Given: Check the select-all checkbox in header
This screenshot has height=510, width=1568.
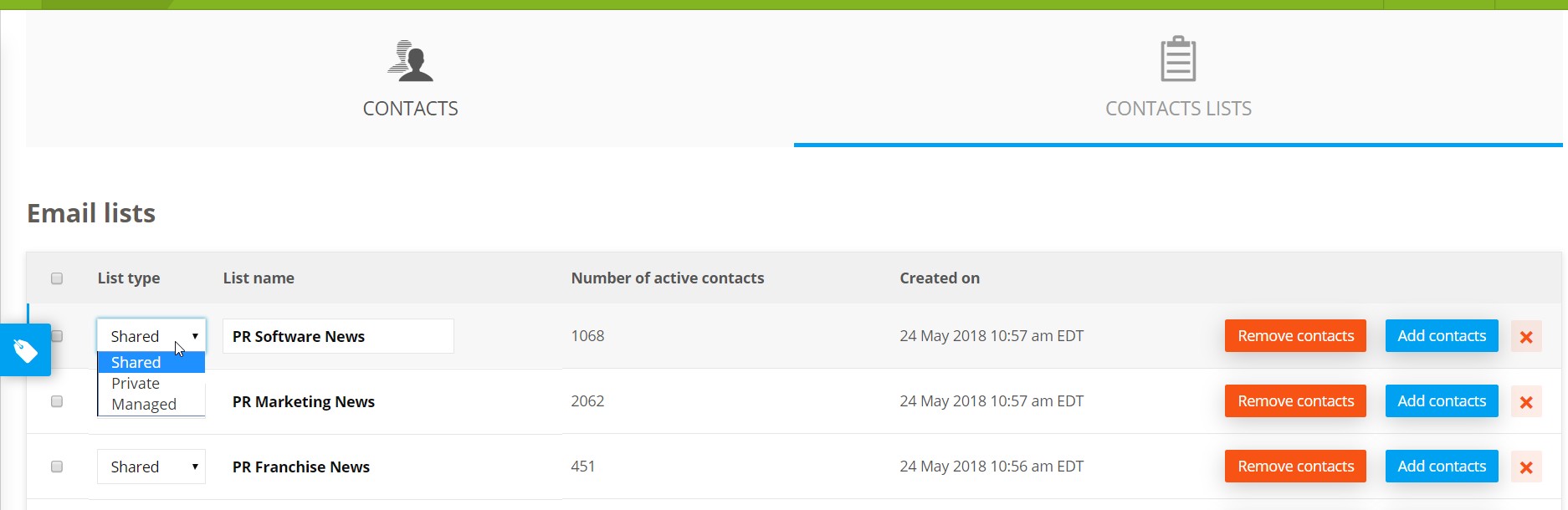Looking at the screenshot, I should click(x=57, y=278).
